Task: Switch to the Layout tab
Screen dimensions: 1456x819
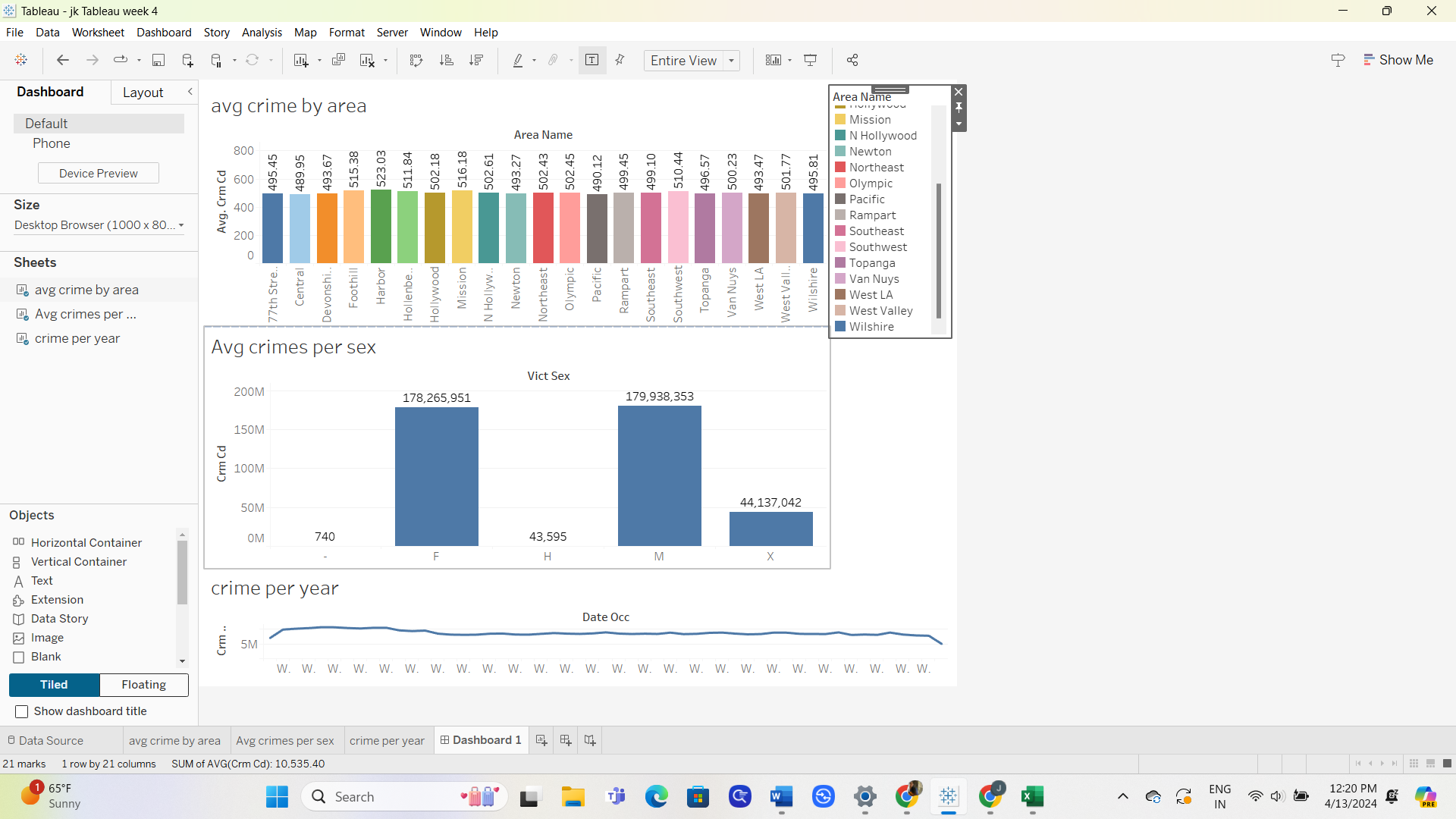Action: tap(143, 93)
